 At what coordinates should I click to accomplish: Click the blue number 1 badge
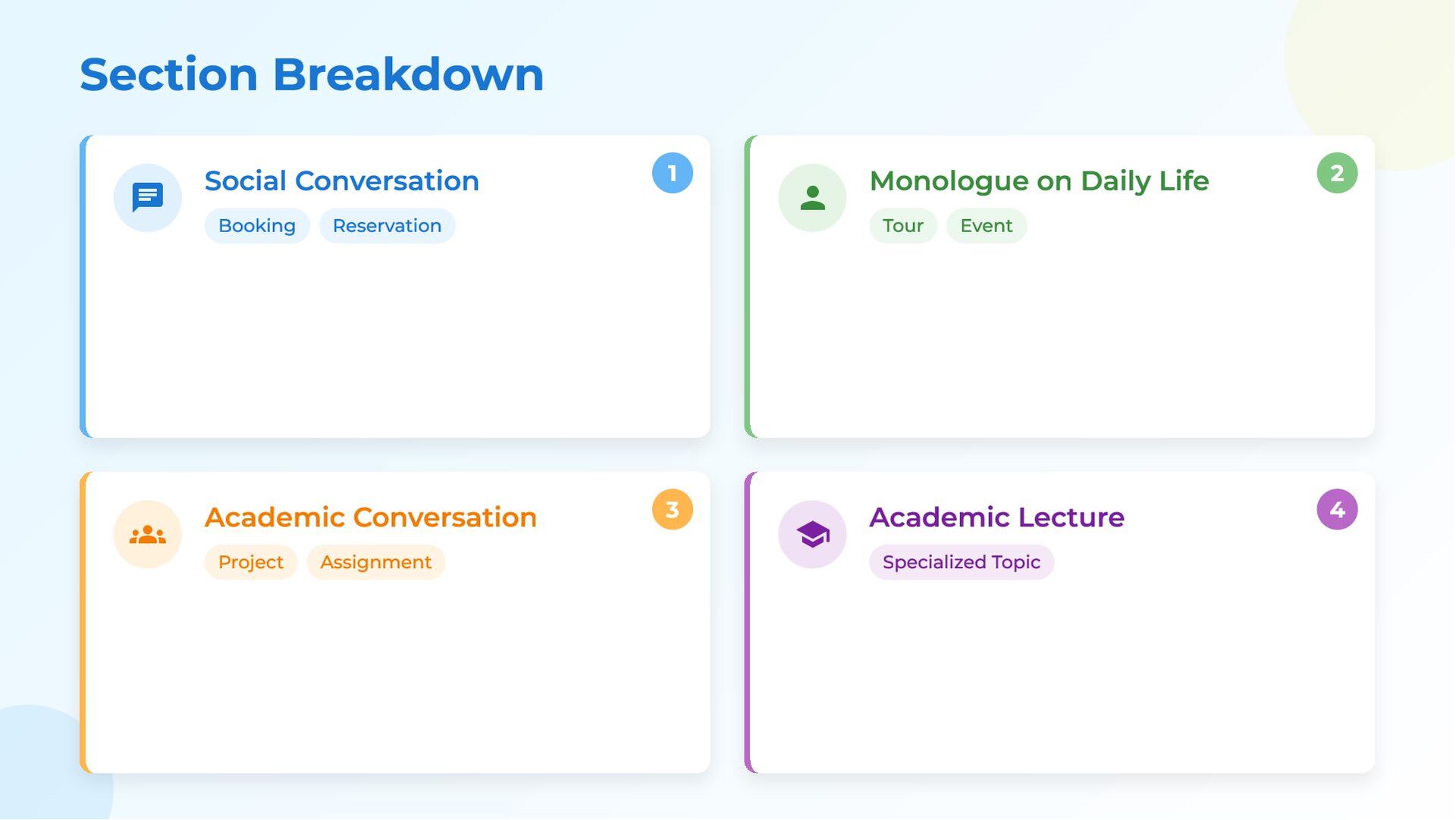672,173
